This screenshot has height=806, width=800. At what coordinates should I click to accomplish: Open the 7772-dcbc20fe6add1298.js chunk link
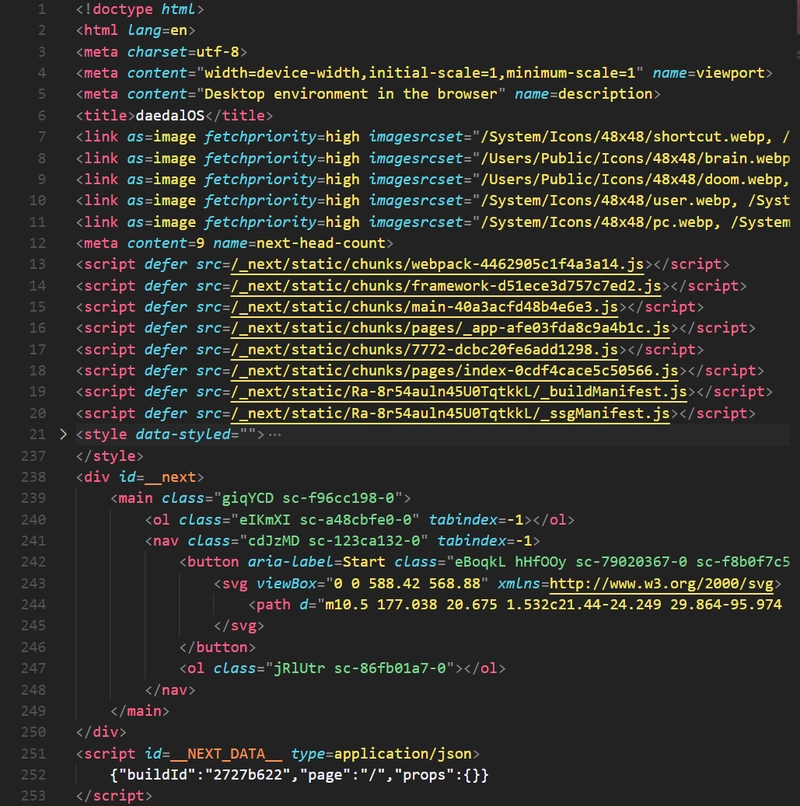(x=424, y=350)
